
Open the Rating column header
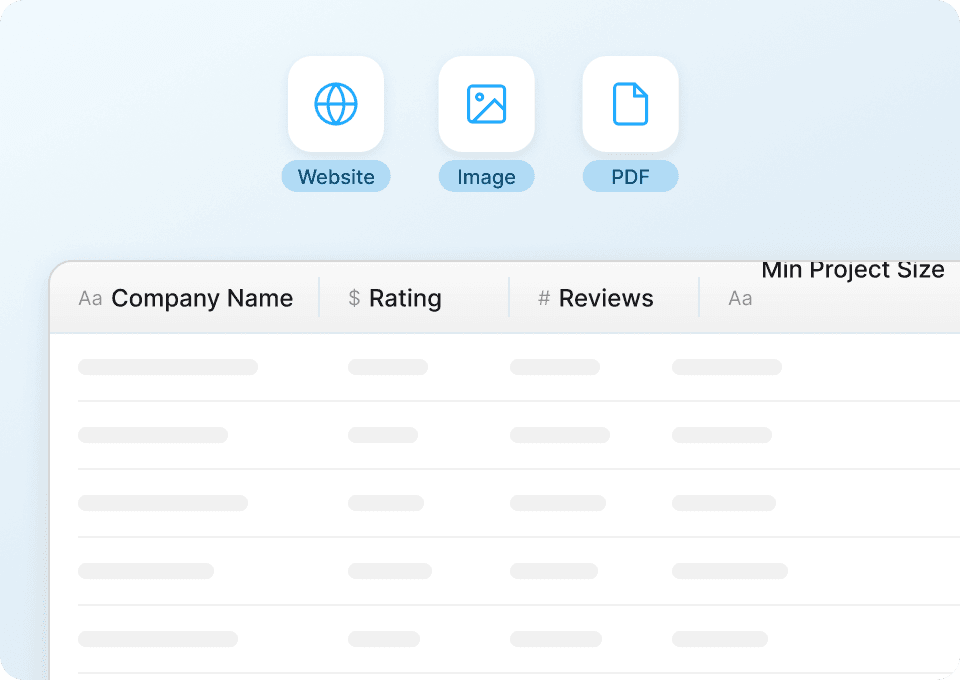click(405, 299)
